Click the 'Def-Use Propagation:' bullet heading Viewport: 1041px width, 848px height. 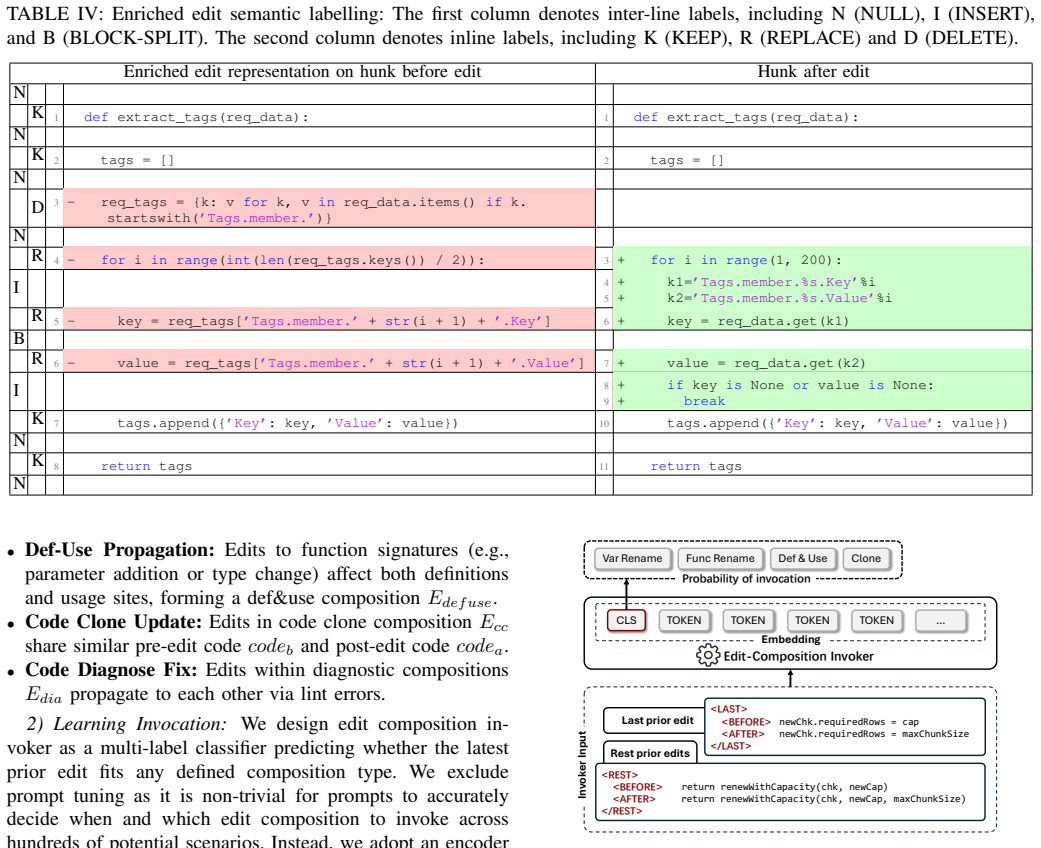point(120,550)
